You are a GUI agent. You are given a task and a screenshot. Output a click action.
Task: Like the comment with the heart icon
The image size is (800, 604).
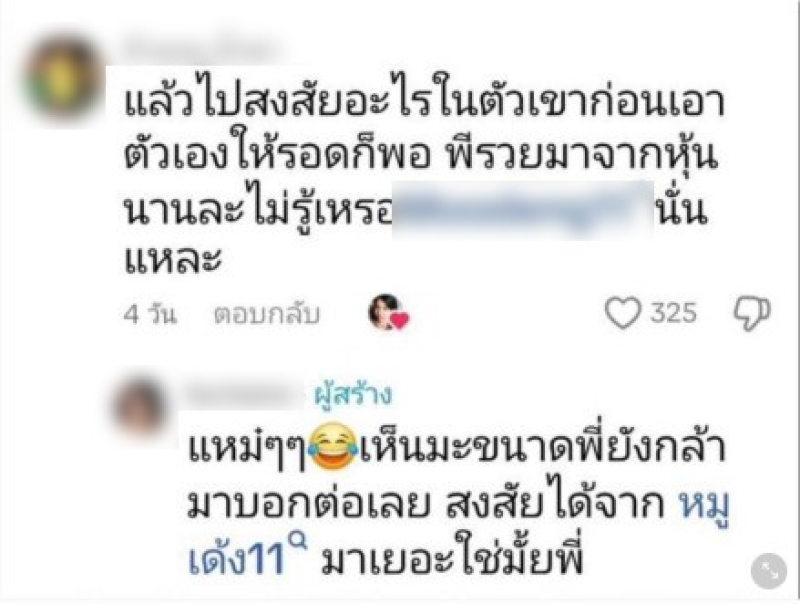click(622, 312)
